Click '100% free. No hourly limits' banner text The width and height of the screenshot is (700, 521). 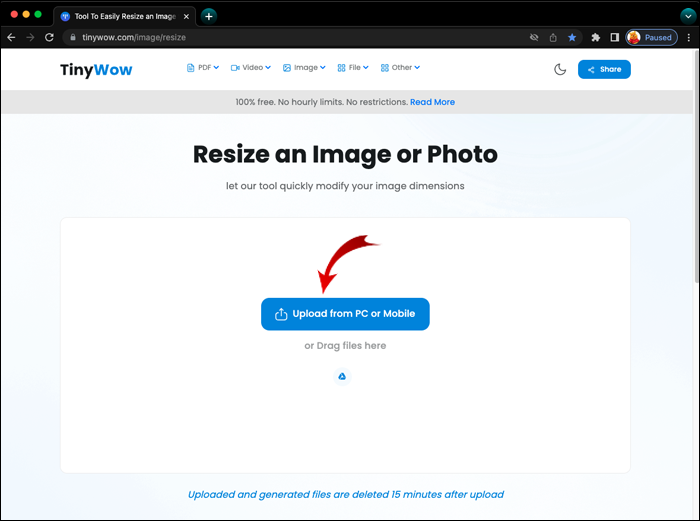point(322,102)
